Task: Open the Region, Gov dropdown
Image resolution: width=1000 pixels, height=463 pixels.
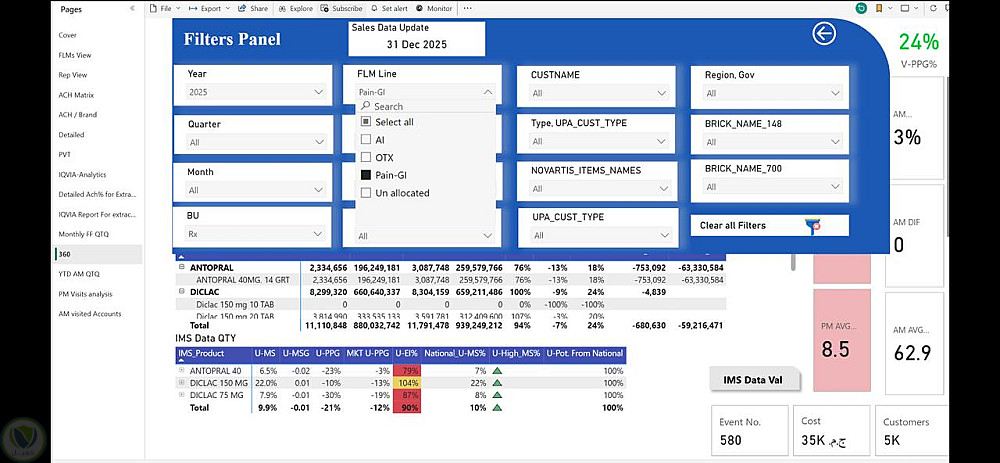Action: coord(772,93)
